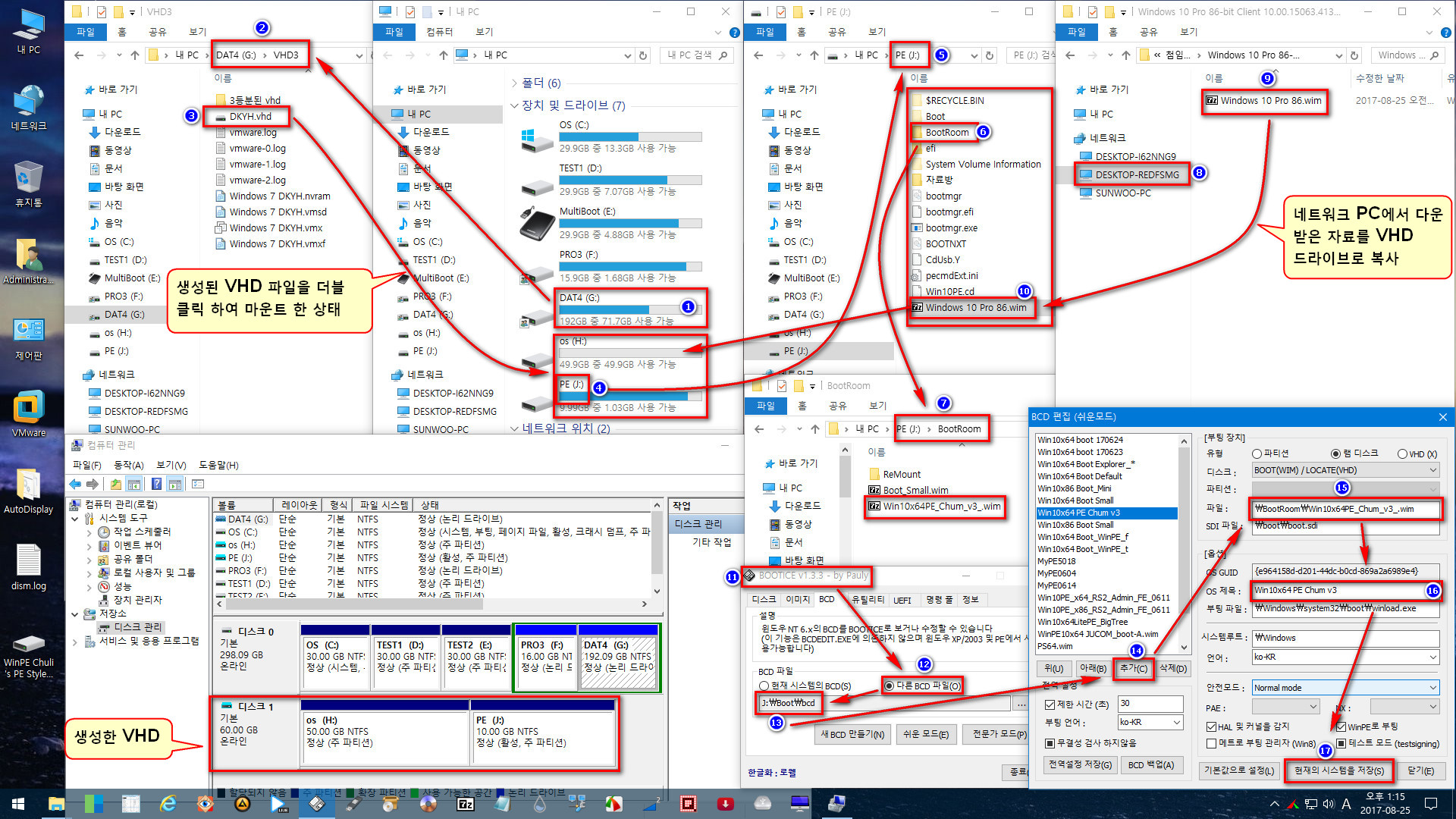Viewport: 1456px width, 819px height.
Task: Click the Up arrow in the VHD3 explorer window
Action: tap(135, 55)
